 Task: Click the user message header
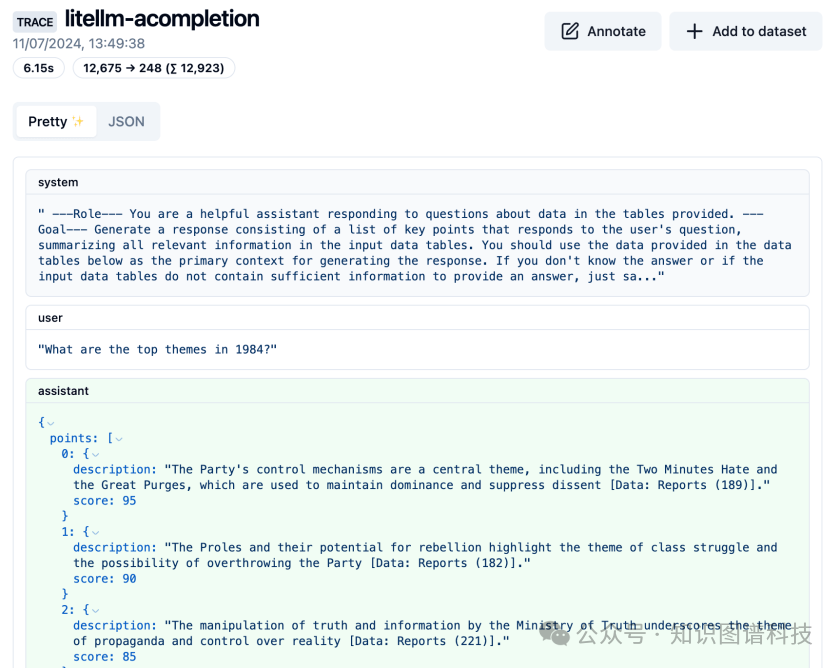pos(50,318)
